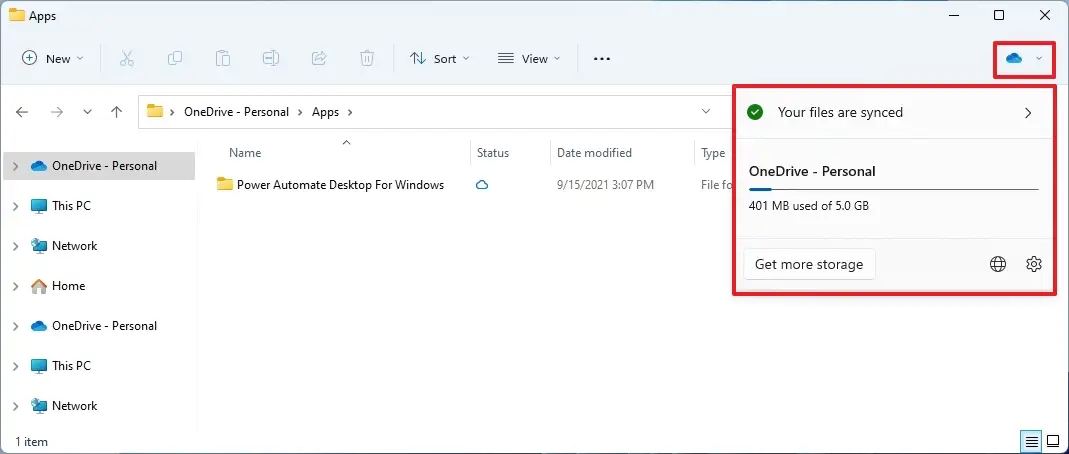Open the New item menu
Screen dimensions: 1069x454
53,59
